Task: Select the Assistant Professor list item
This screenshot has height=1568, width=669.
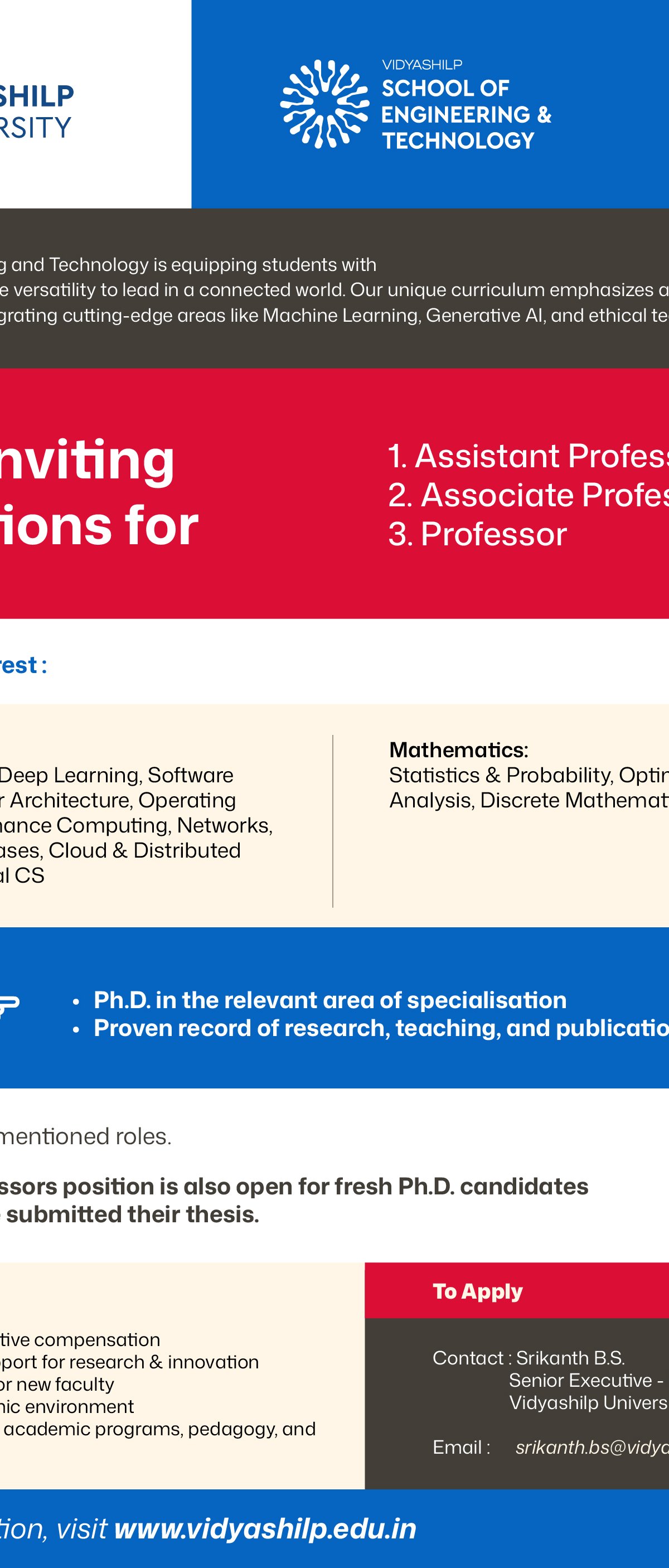Action: pos(528,456)
